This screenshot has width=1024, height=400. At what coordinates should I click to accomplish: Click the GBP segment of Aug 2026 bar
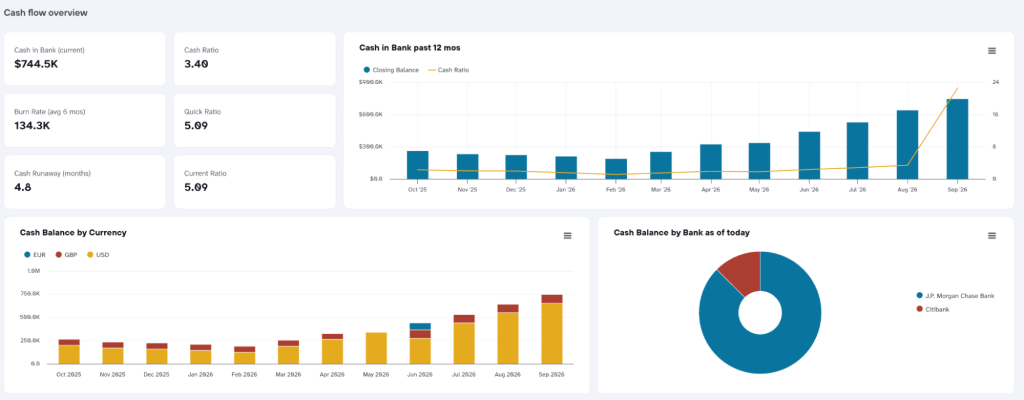tap(507, 308)
